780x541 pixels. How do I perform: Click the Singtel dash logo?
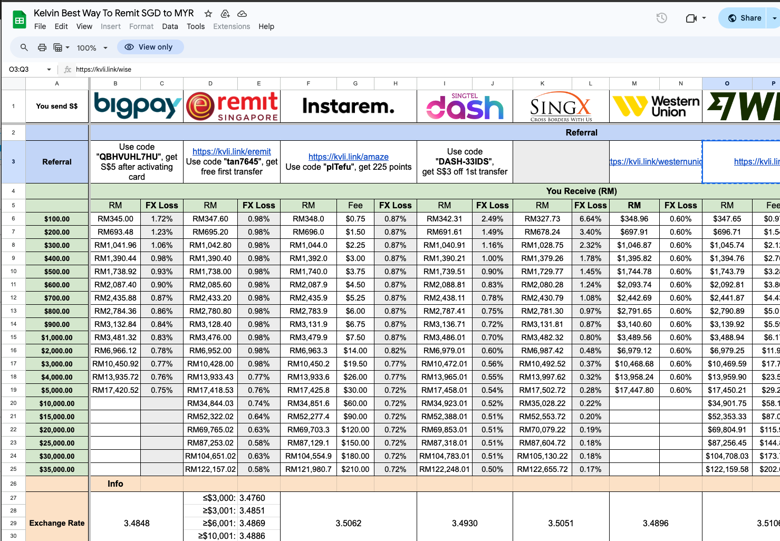[465, 106]
